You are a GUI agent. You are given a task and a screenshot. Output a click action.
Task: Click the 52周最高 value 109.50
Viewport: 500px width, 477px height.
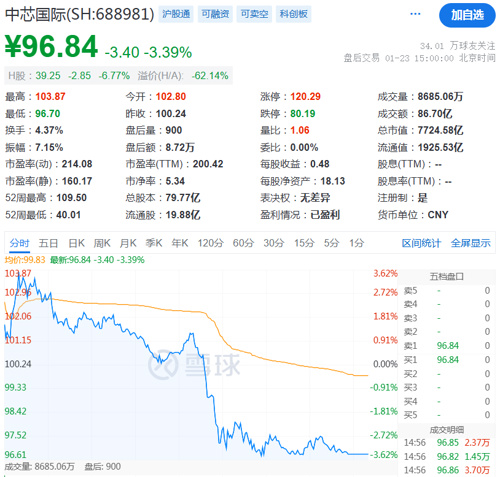click(72, 198)
